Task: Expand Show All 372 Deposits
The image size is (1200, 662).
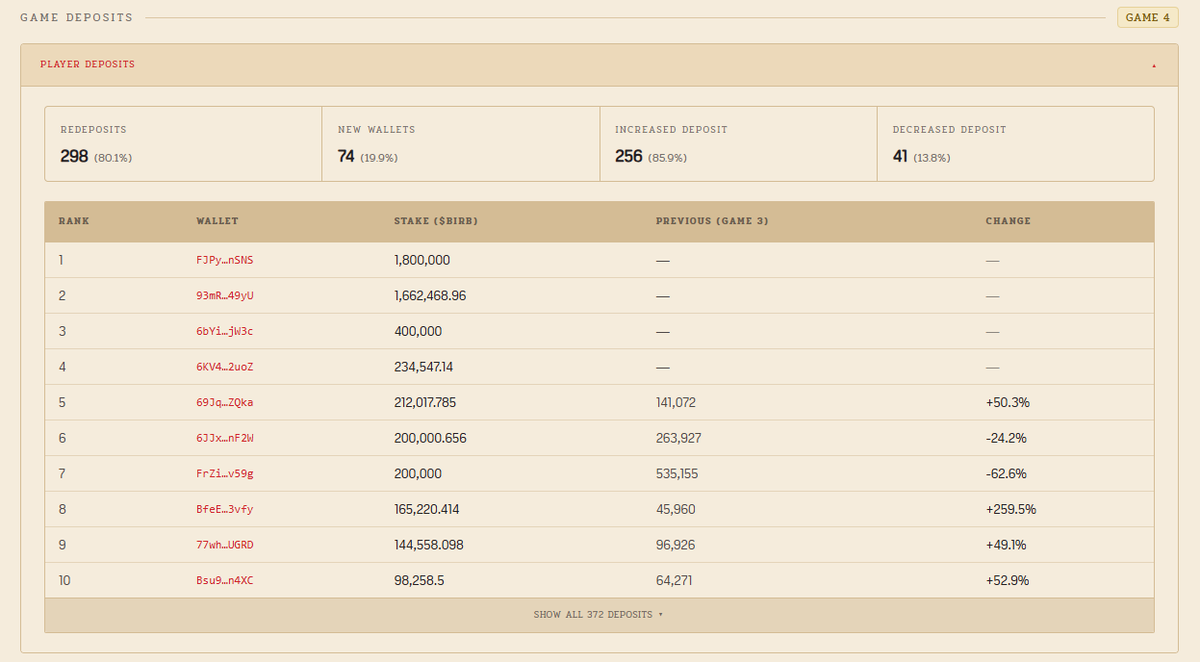Action: click(598, 614)
